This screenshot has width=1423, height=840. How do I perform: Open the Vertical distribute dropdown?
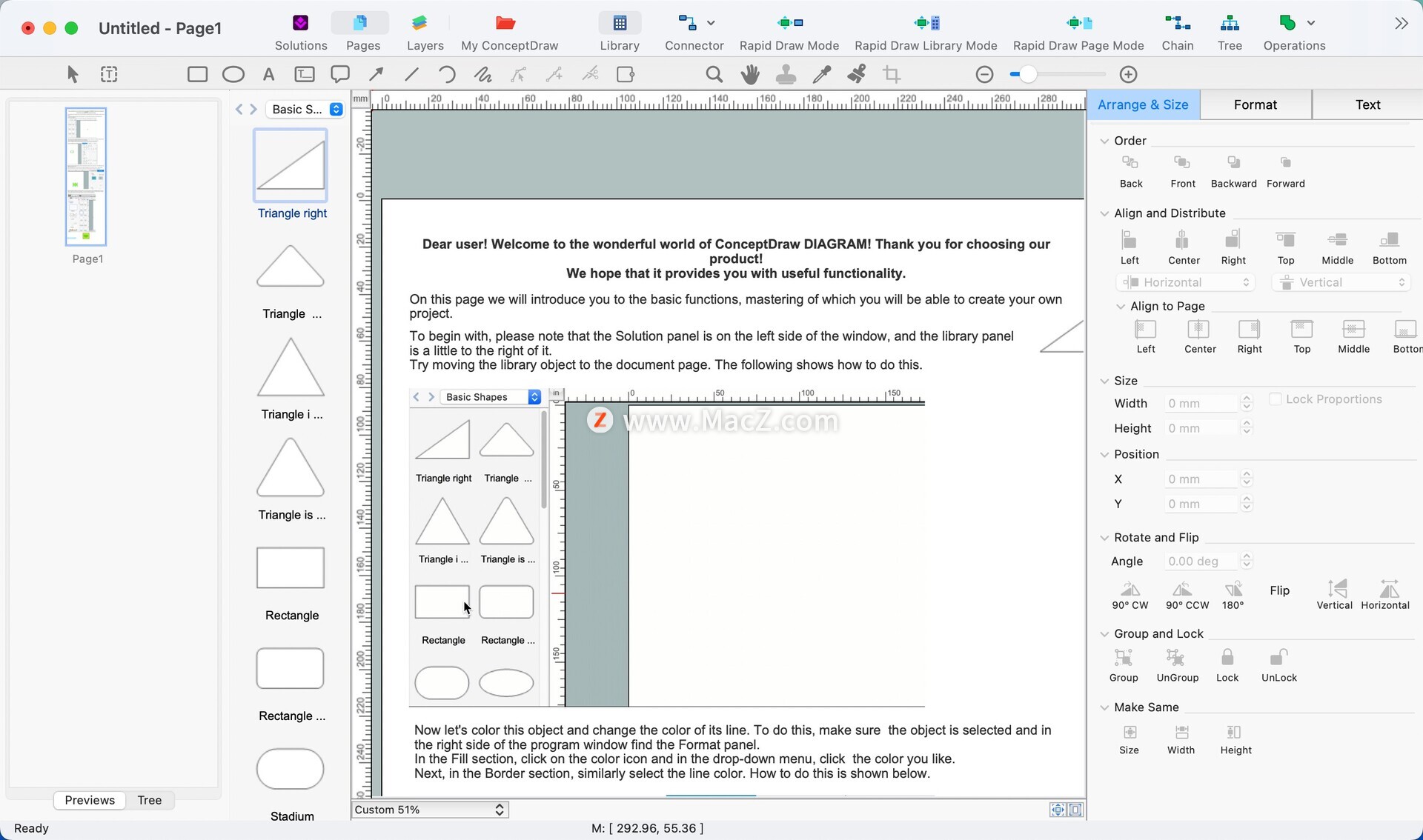click(x=1341, y=282)
